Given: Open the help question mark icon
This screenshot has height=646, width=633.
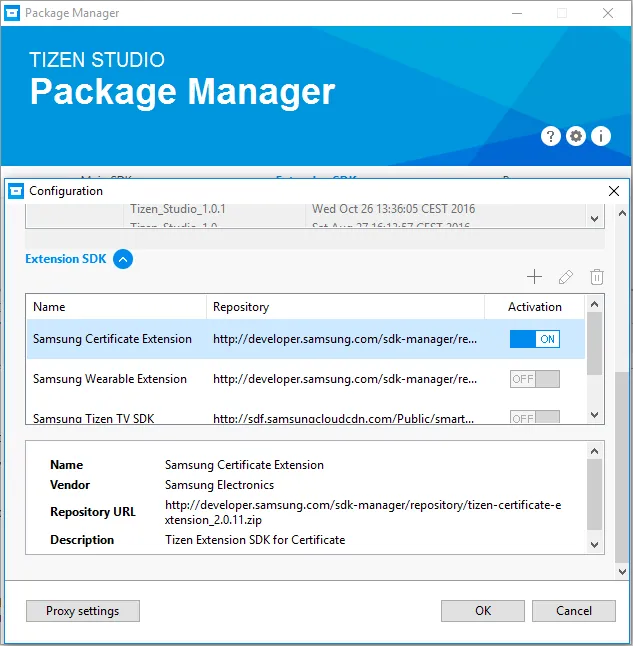Looking at the screenshot, I should (551, 136).
